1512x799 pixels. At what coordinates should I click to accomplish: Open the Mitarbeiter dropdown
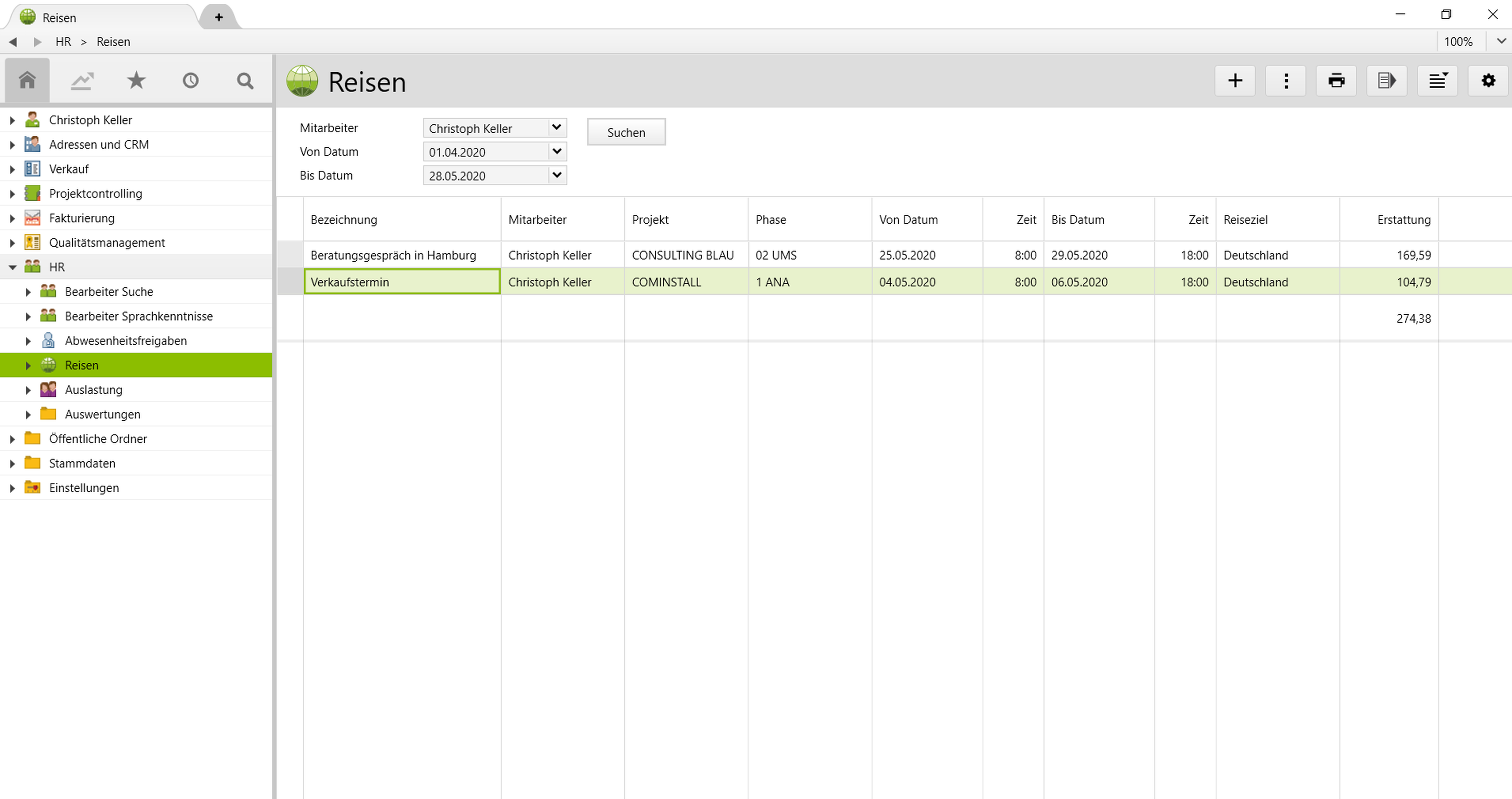[557, 127]
